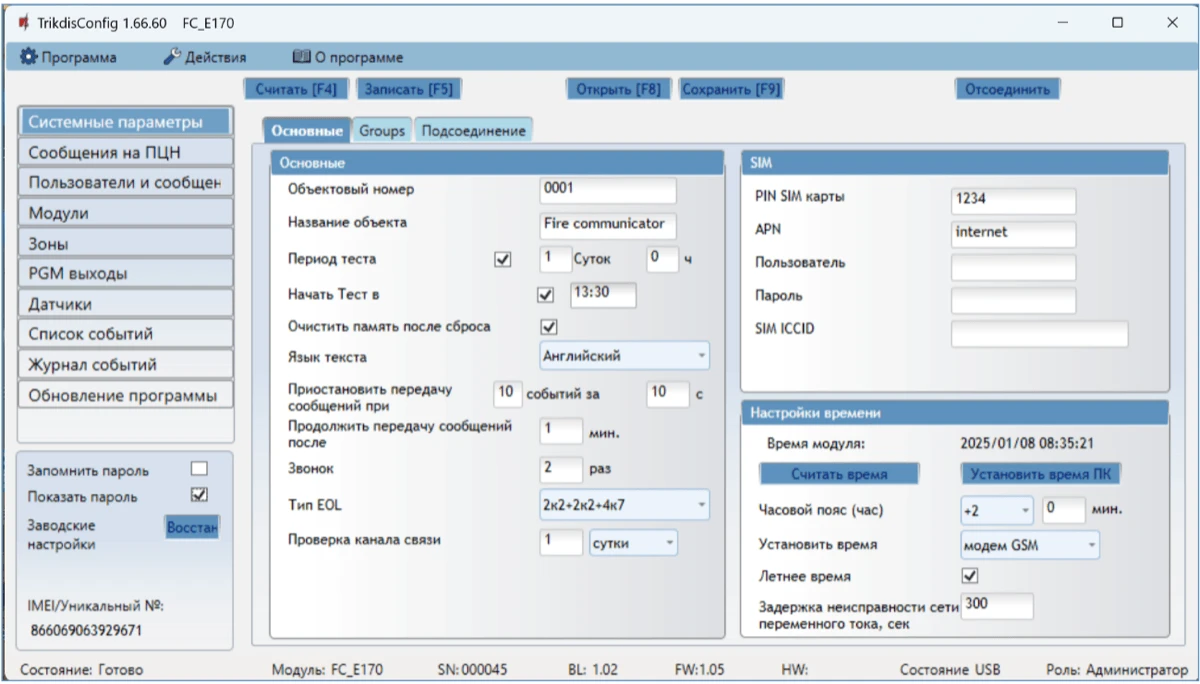Switch to the Groups tab
Viewport: 1200px width, 684px height.
pos(382,131)
